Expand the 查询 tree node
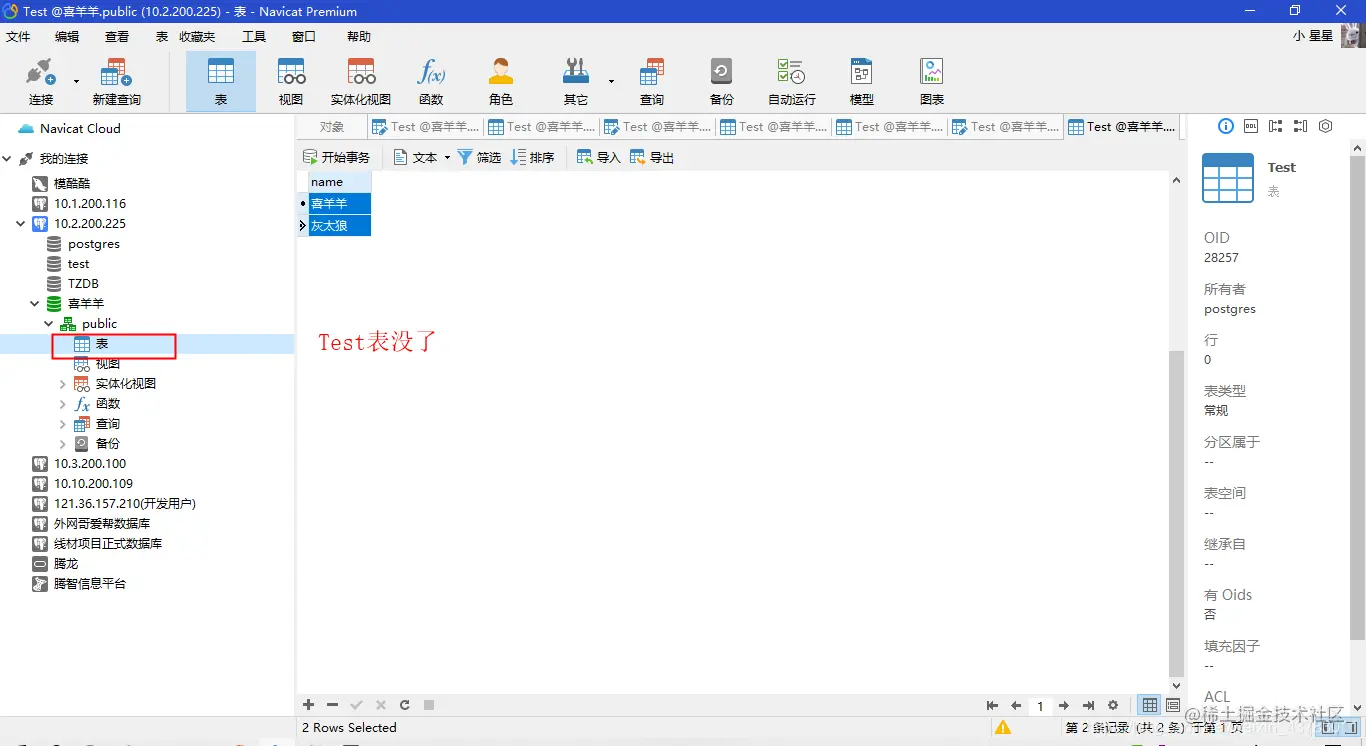Image resolution: width=1366 pixels, height=746 pixels. (63, 423)
